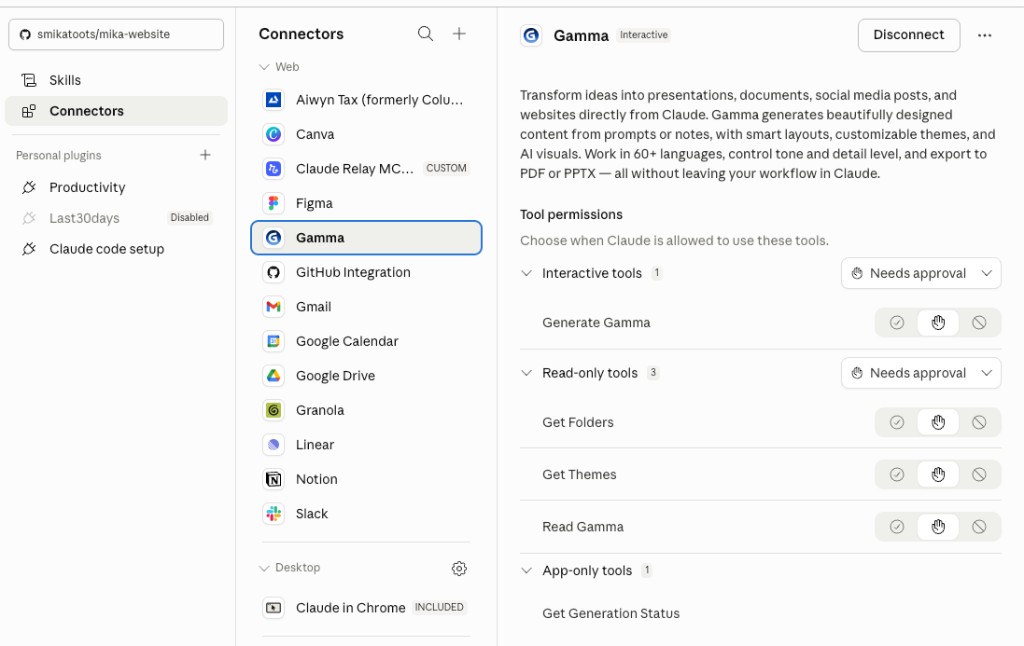Open the smikatoots/mika-website repository selector

116,34
